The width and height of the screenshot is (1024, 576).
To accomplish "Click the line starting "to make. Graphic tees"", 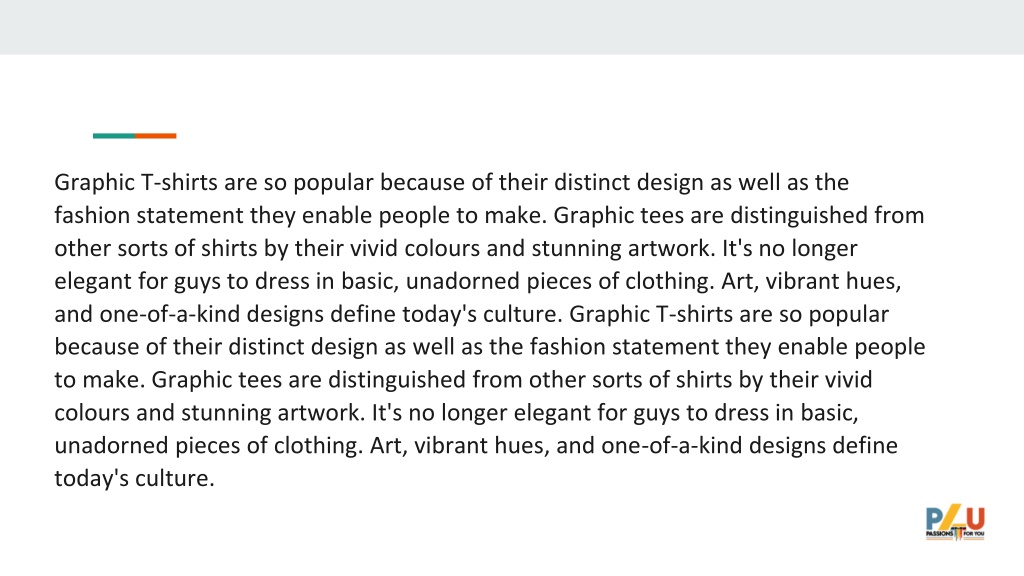I will [x=463, y=379].
